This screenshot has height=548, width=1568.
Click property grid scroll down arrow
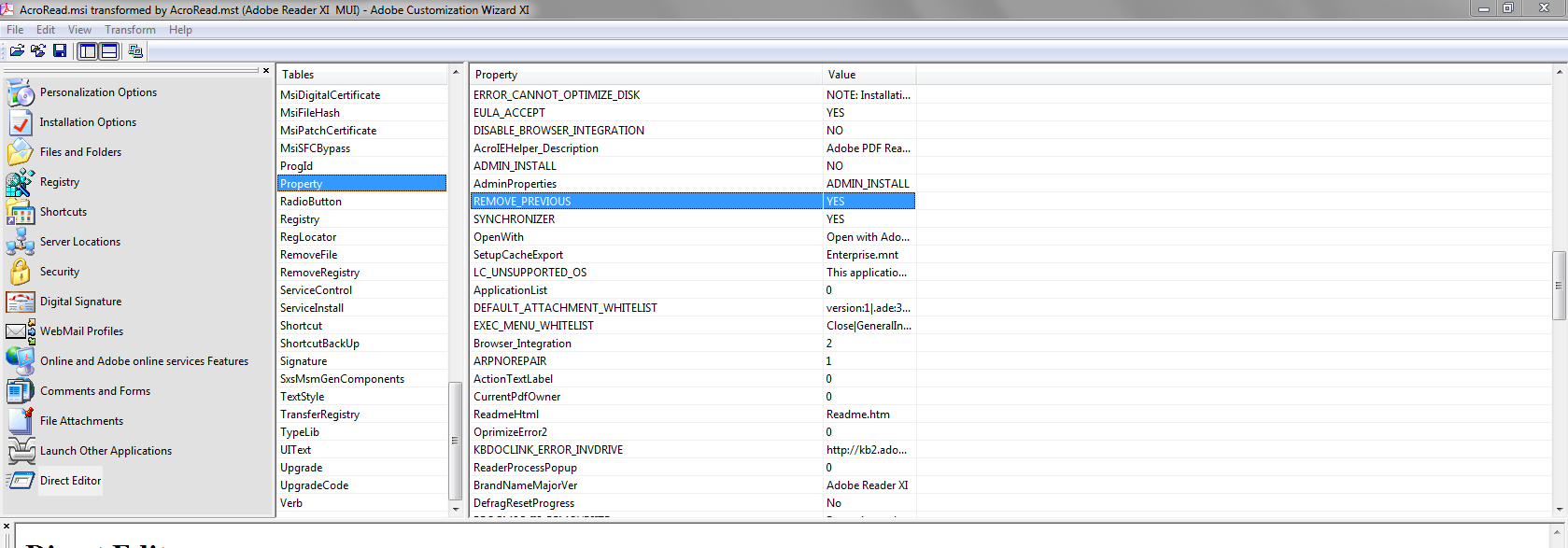click(1560, 510)
